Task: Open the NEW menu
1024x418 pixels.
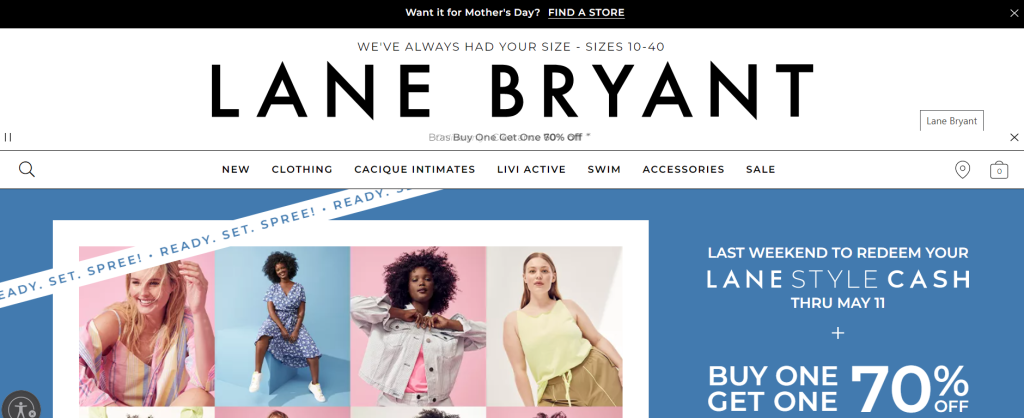Action: [236, 169]
